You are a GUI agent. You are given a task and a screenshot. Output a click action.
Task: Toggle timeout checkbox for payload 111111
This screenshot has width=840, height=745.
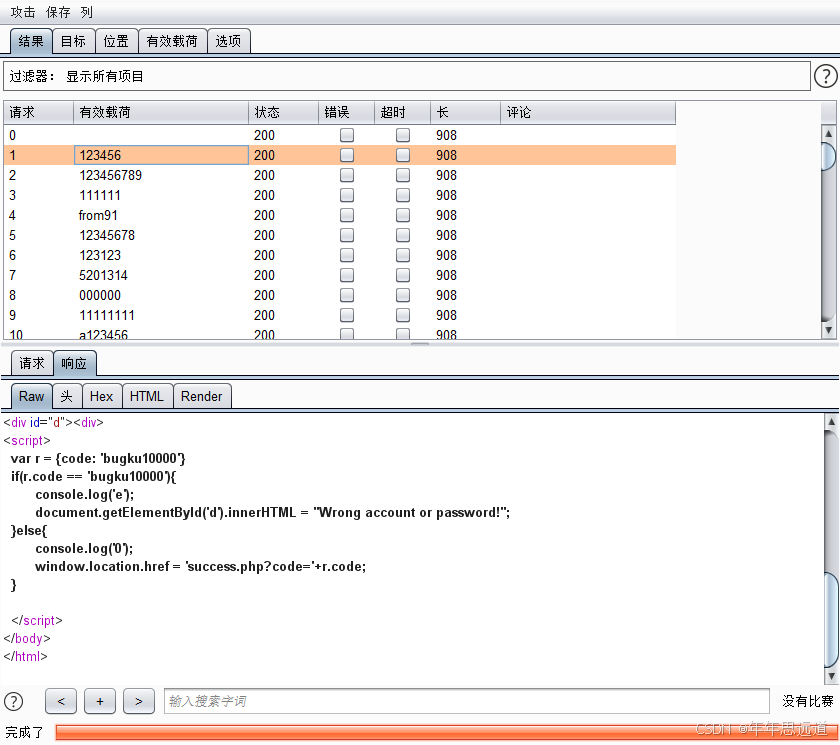click(403, 195)
